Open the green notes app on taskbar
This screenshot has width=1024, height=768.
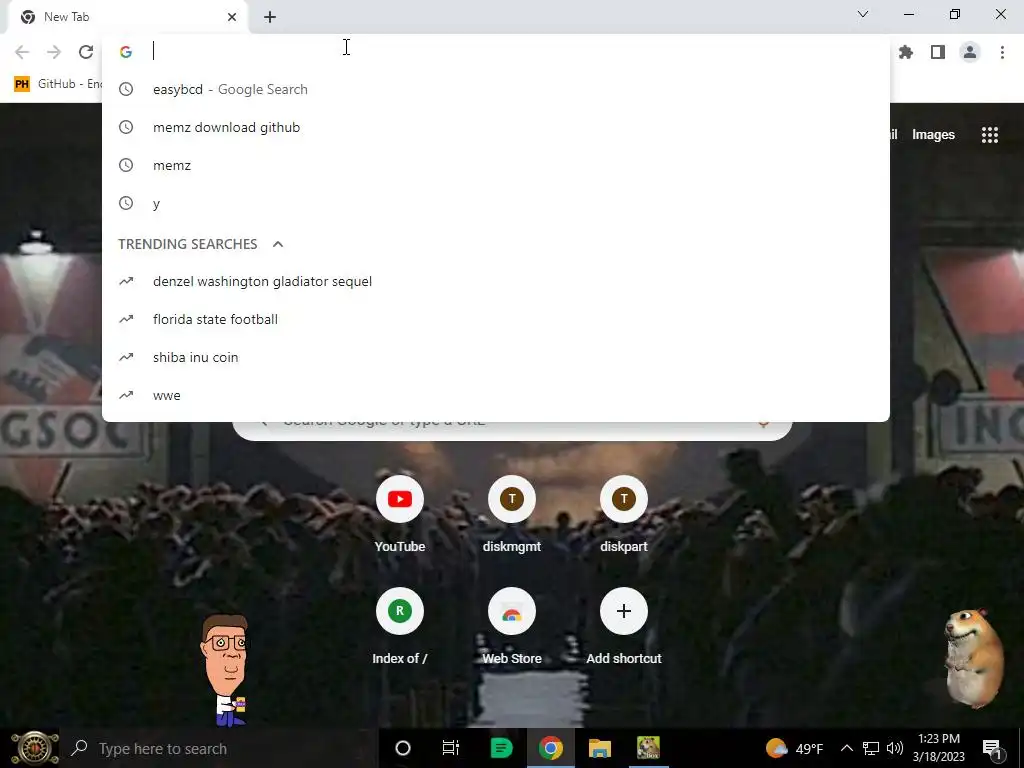[501, 748]
